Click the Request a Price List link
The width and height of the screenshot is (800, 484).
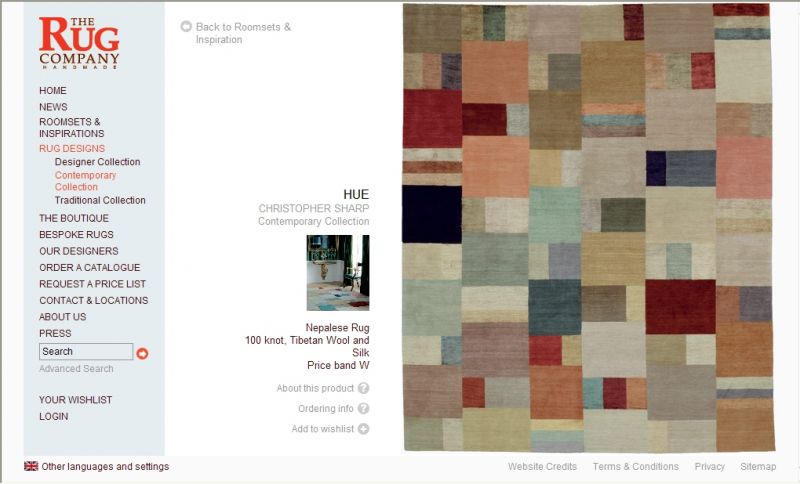coord(92,284)
